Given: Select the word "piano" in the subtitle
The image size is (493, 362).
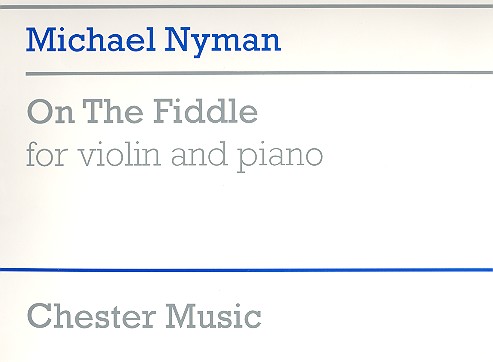Looking at the screenshot, I should [279, 157].
